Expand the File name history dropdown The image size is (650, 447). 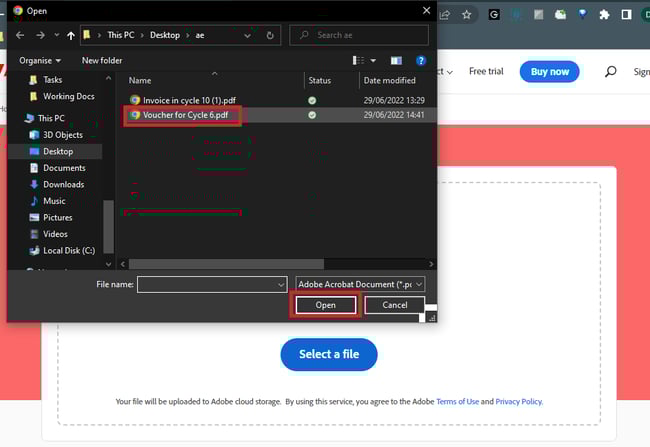click(x=280, y=285)
